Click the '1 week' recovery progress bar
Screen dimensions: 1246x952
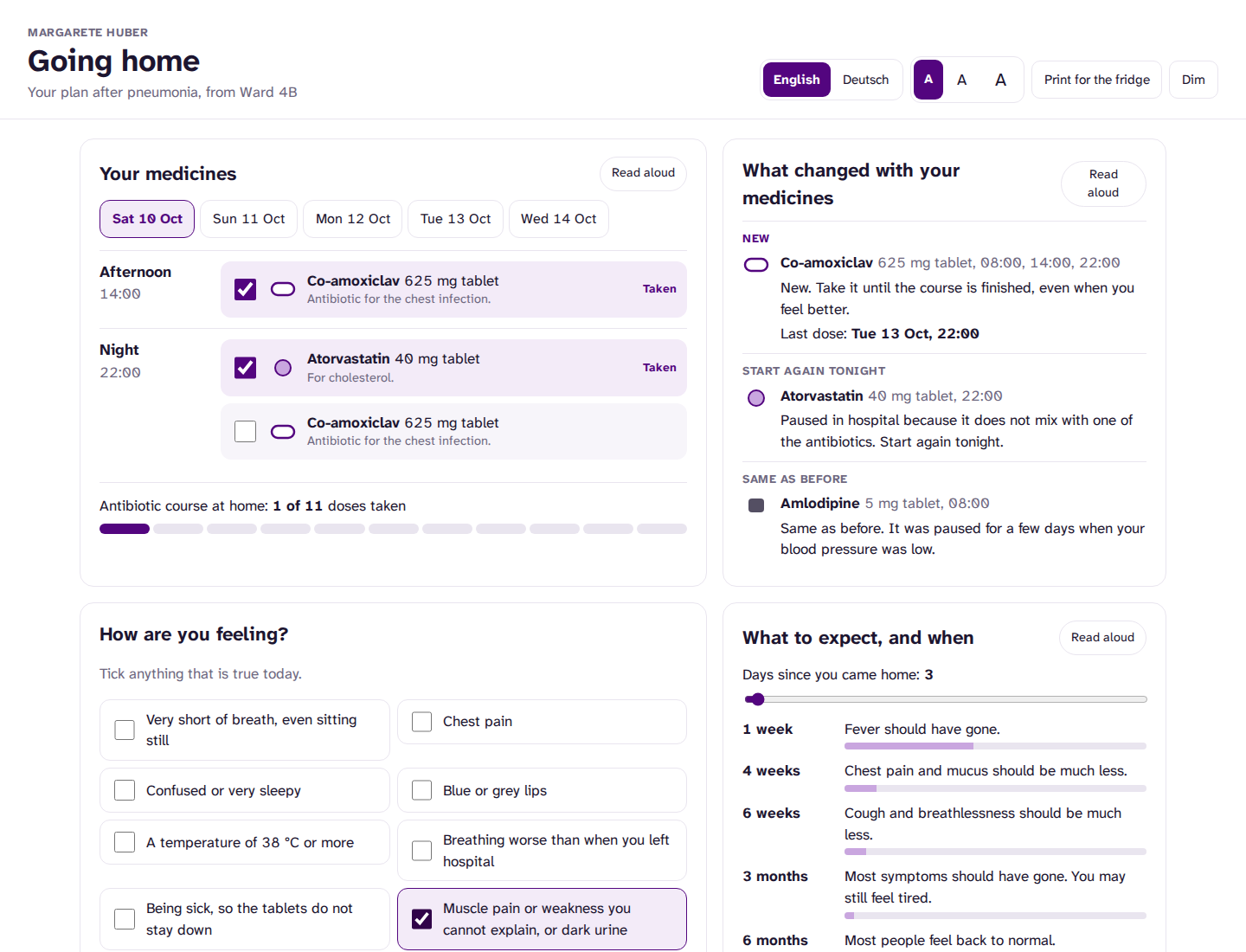point(995,746)
